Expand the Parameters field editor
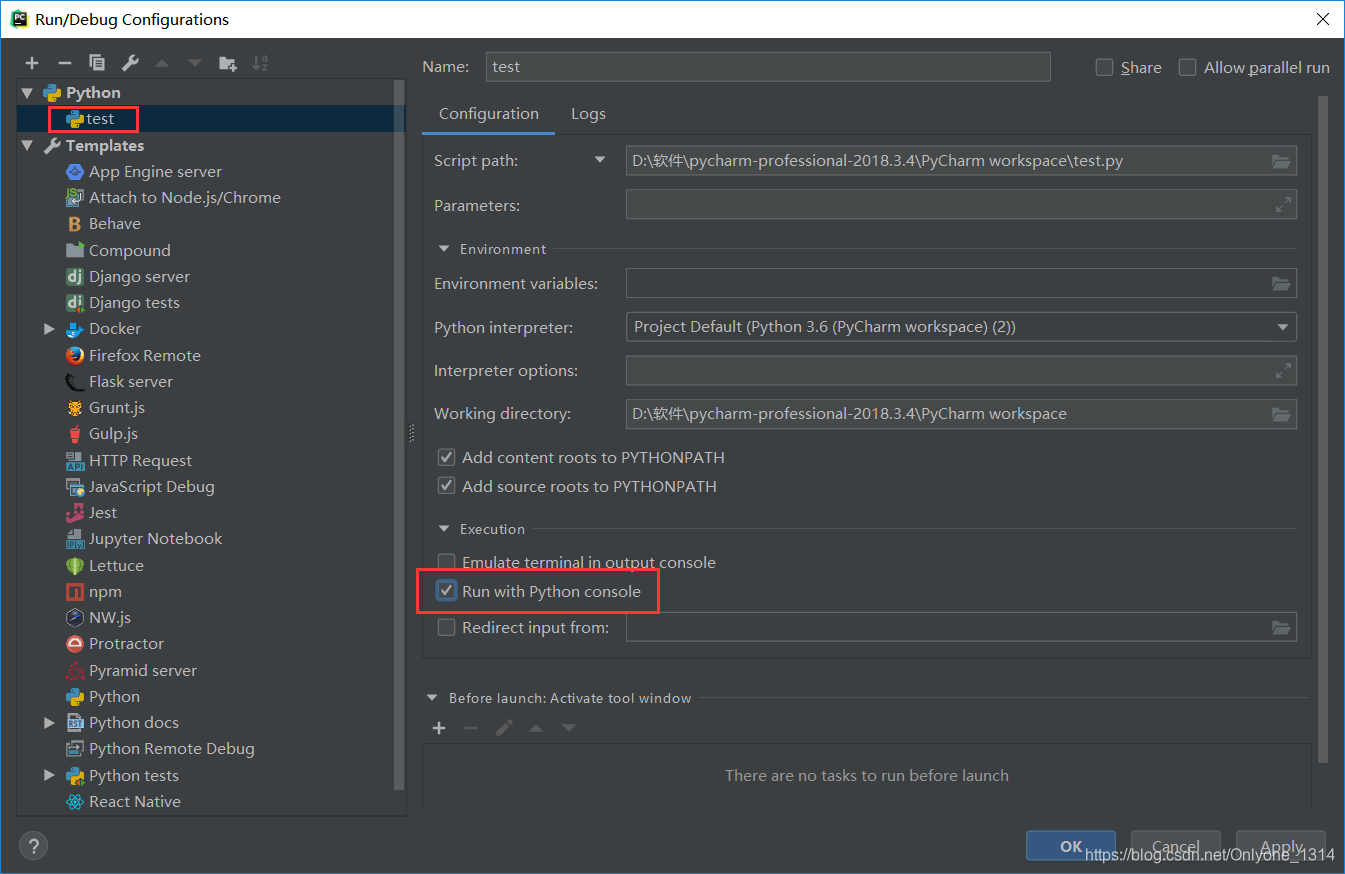 pyautogui.click(x=1283, y=205)
